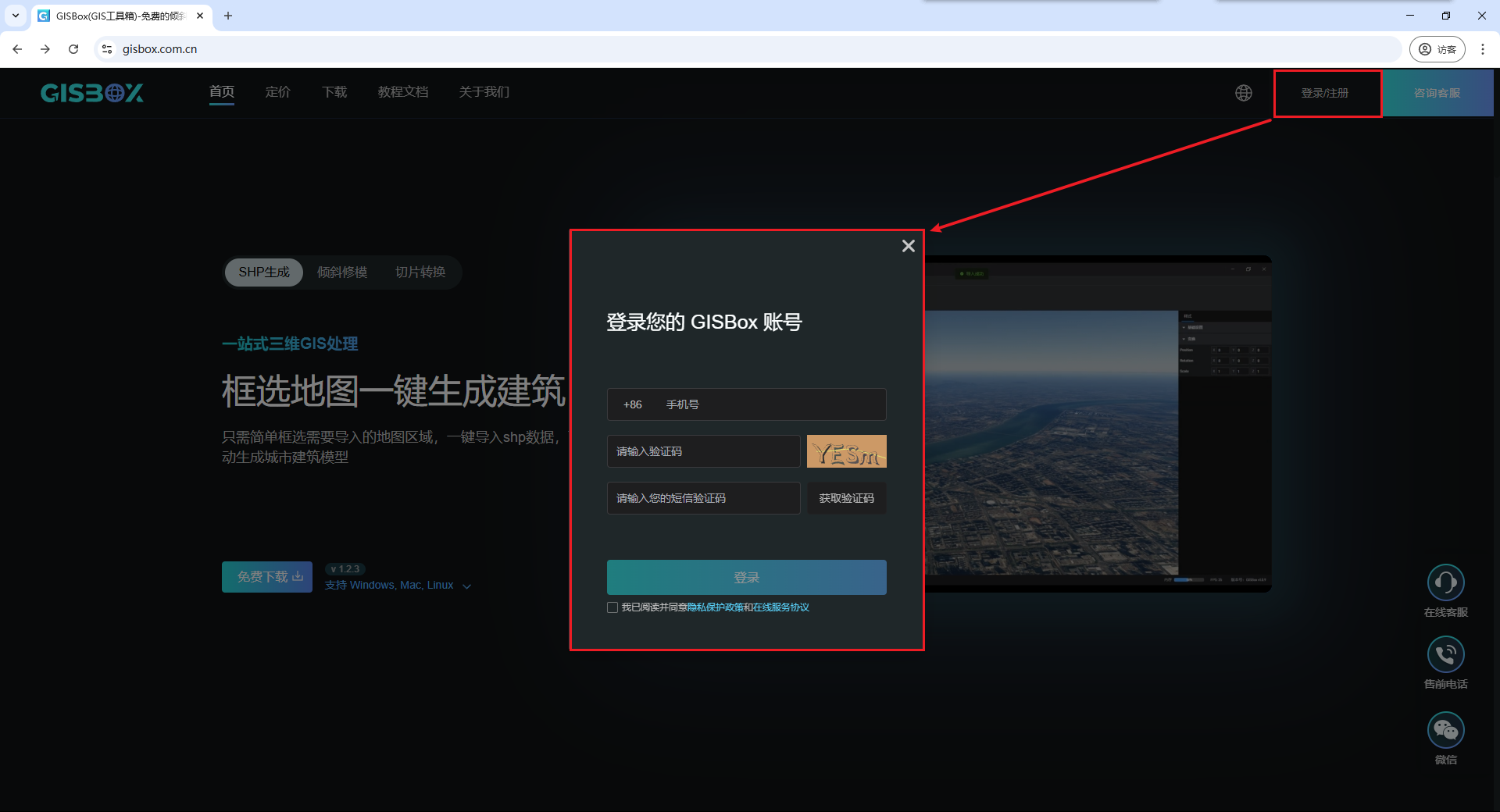Click the browser forward arrow
The image size is (1500, 812).
tap(45, 48)
